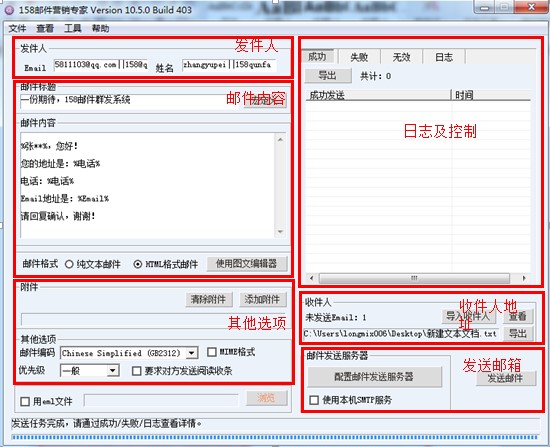Click the 邮件标题 subject field

(130, 101)
